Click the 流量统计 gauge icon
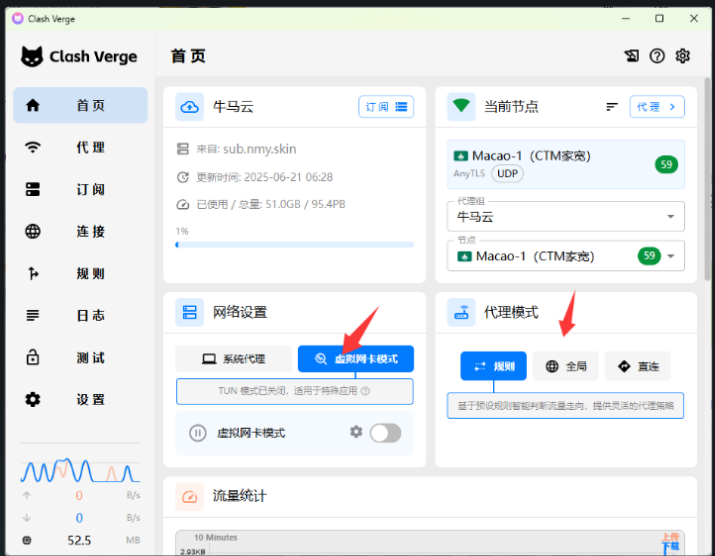This screenshot has width=715, height=556. [189, 496]
